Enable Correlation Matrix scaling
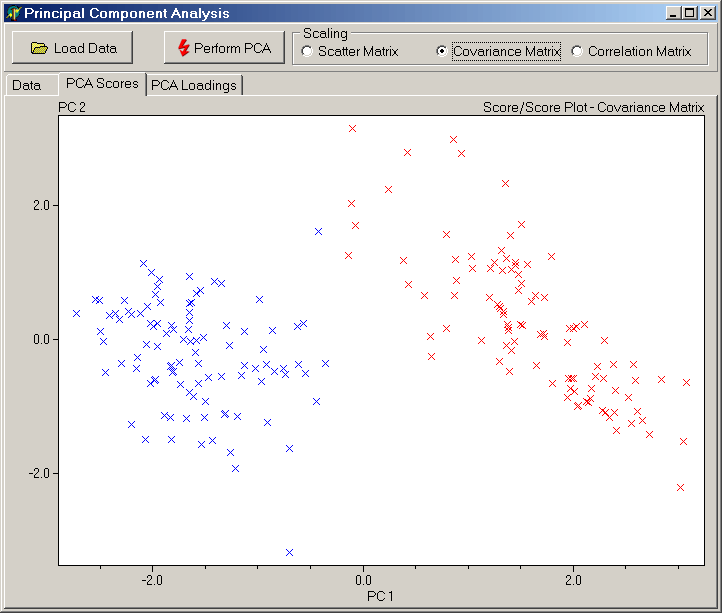Viewport: 722px width, 613px height. point(577,51)
